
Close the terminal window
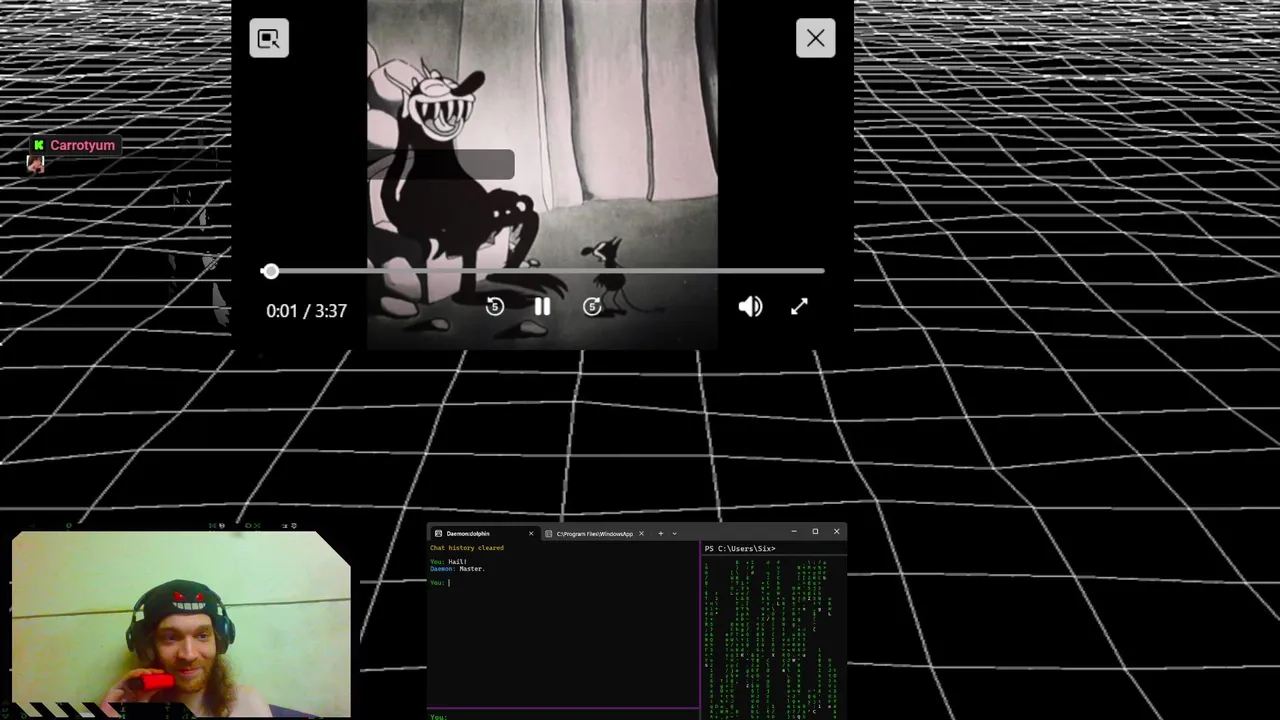[837, 531]
